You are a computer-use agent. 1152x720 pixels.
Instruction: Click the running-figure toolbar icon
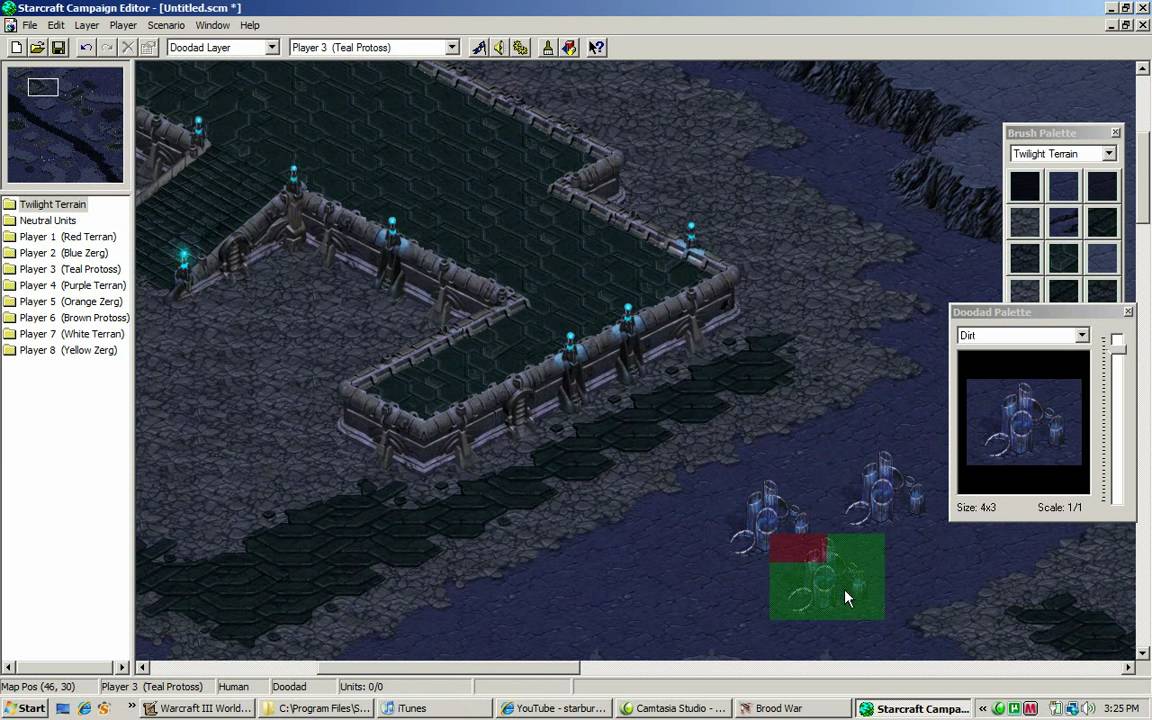pyautogui.click(x=478, y=48)
